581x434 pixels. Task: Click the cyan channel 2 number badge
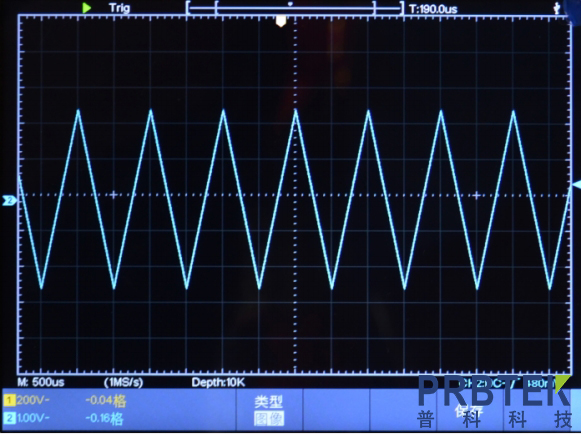[x=9, y=418]
